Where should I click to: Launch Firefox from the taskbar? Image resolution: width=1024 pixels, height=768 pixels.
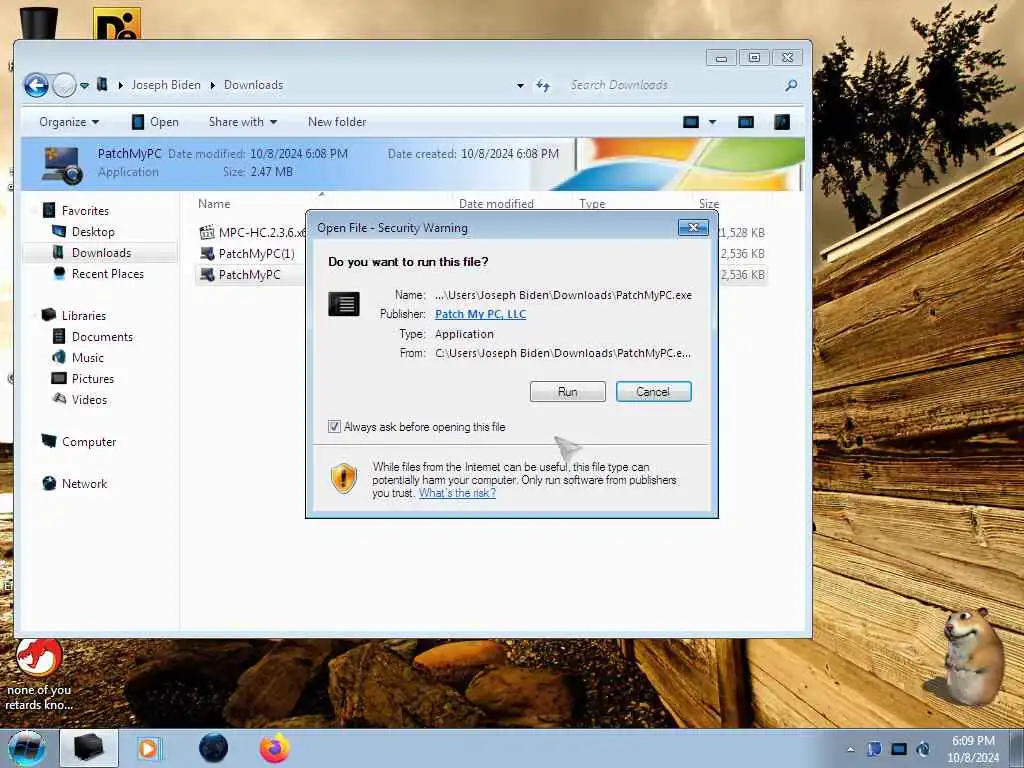pos(275,748)
